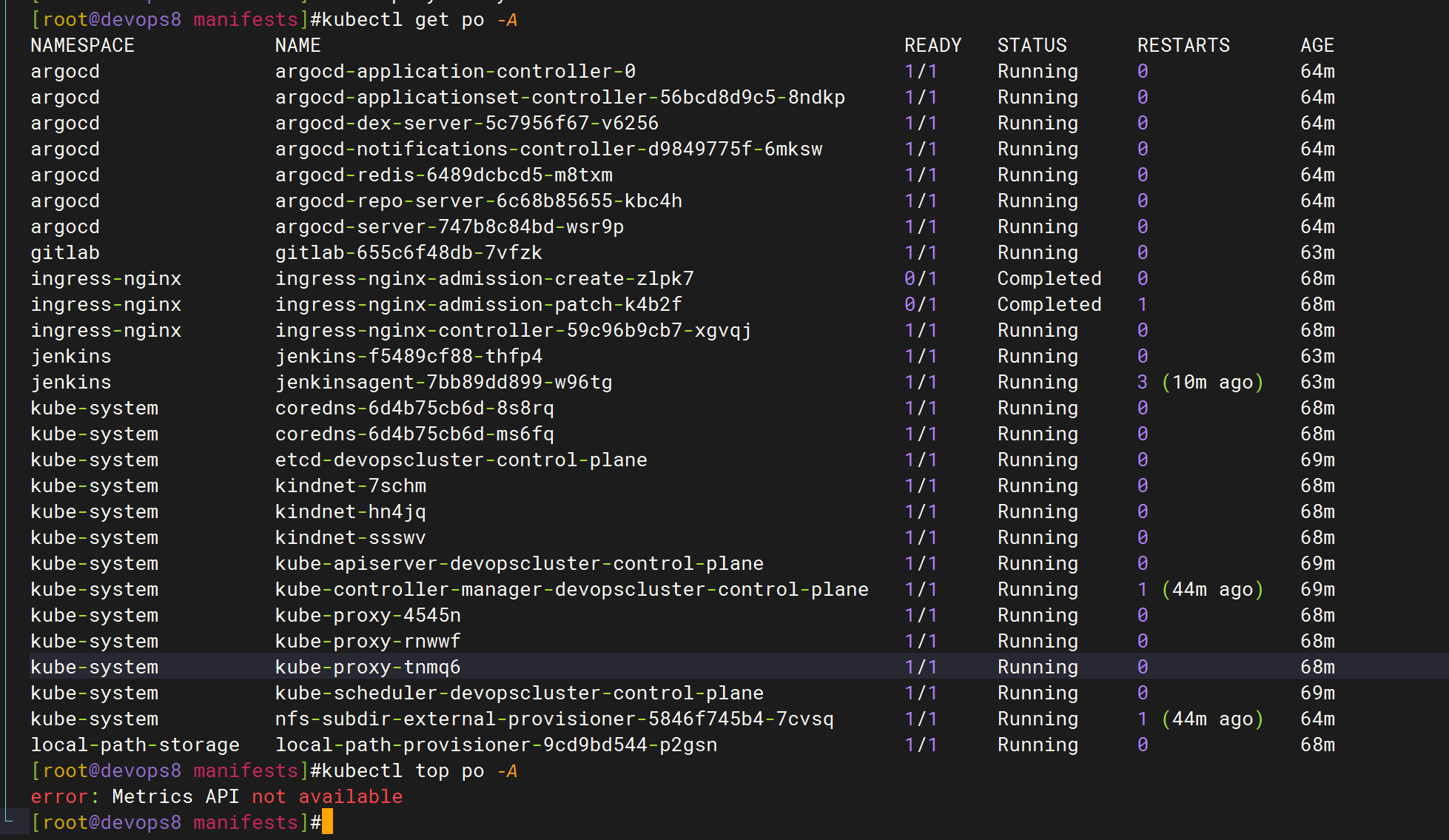
Task: Select pod kube-controller-manager-devopscluster-control-plane
Action: [x=572, y=589]
